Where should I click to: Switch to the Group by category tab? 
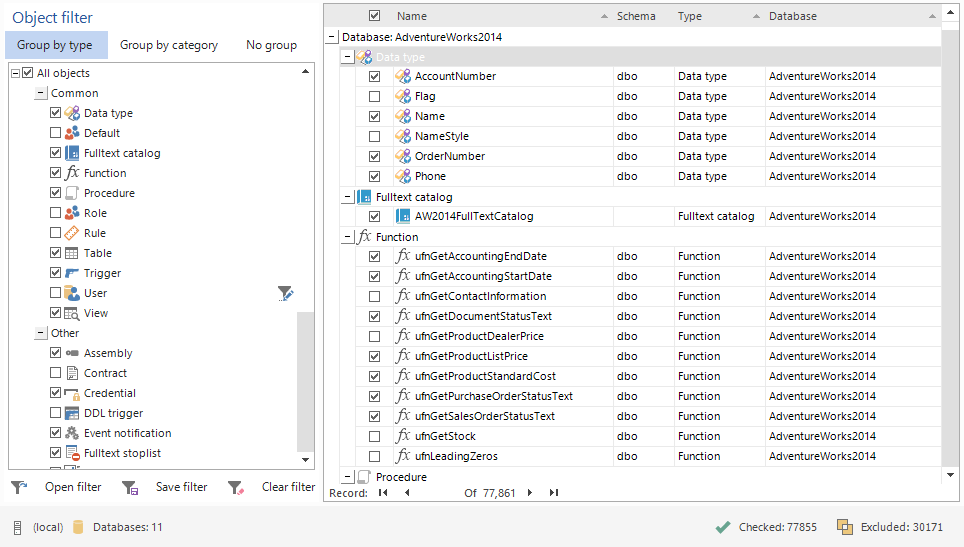(168, 45)
